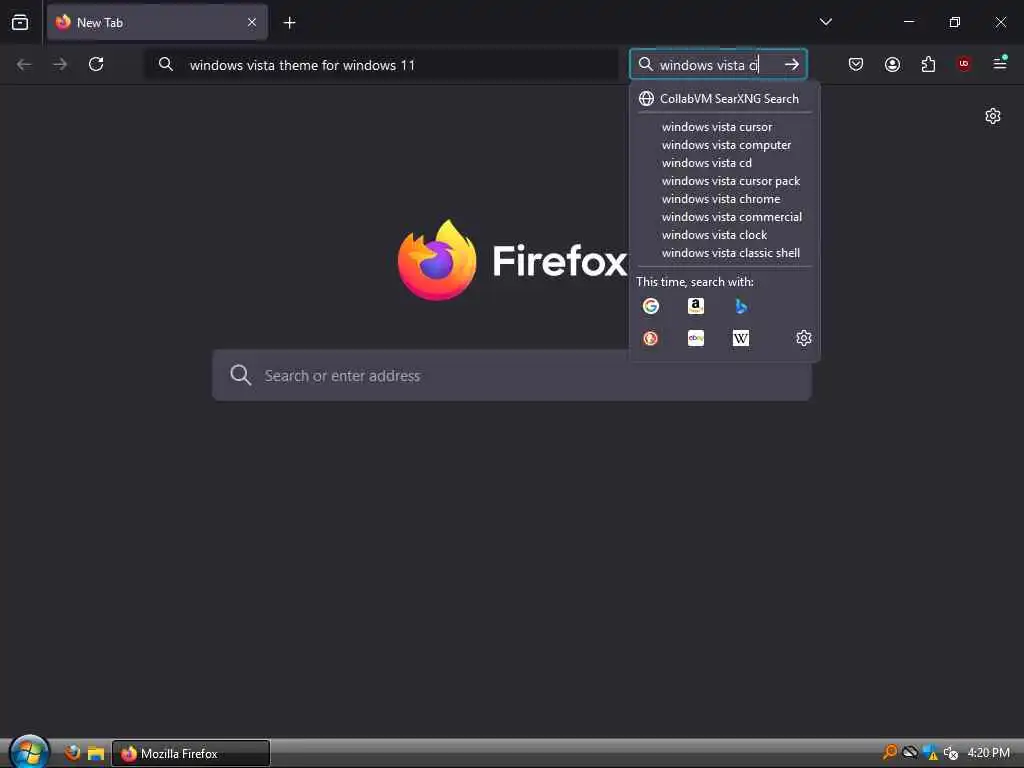Search this time with Amazon
Image resolution: width=1024 pixels, height=768 pixels.
(696, 306)
